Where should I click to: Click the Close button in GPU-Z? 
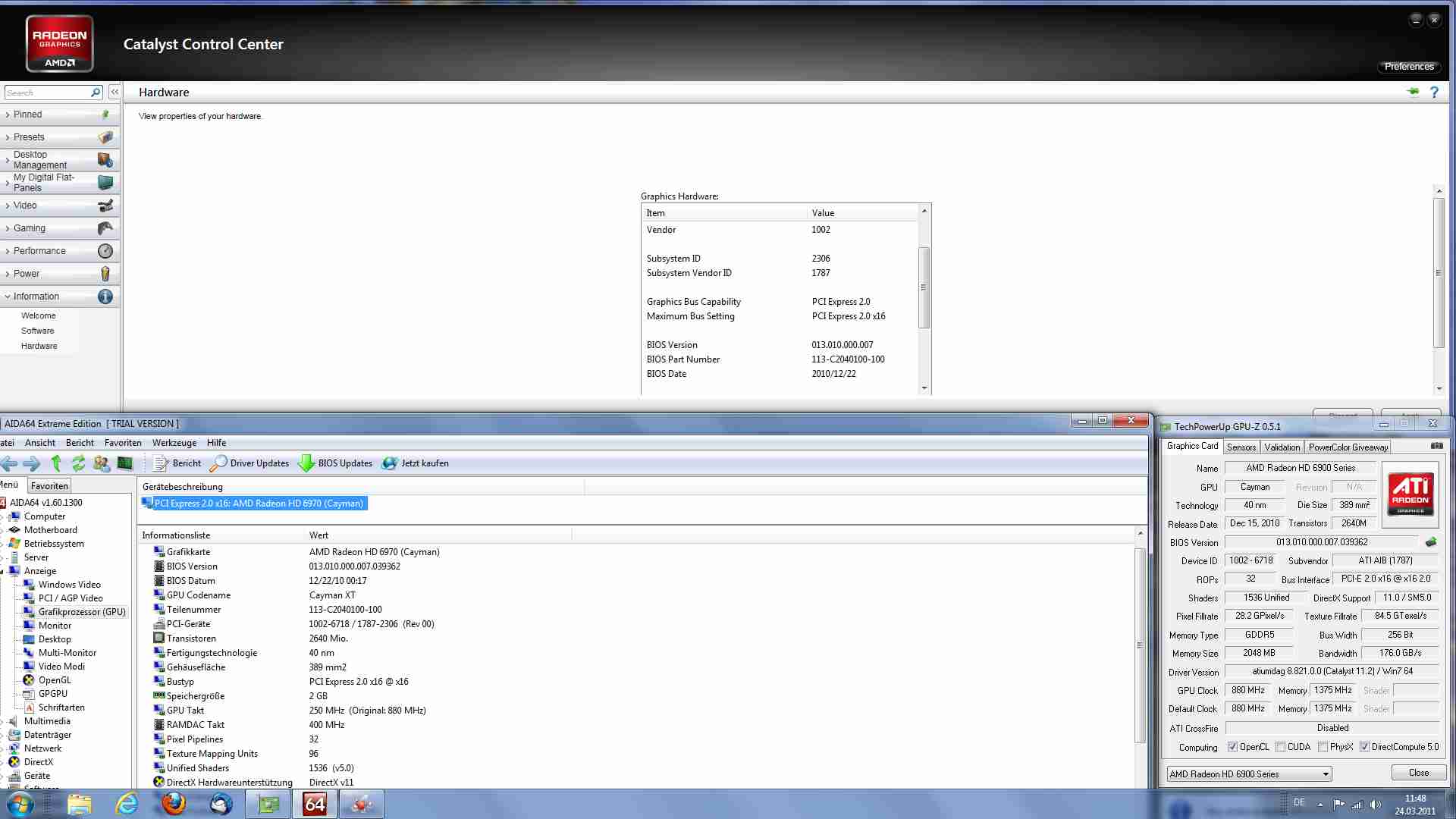[x=1419, y=773]
